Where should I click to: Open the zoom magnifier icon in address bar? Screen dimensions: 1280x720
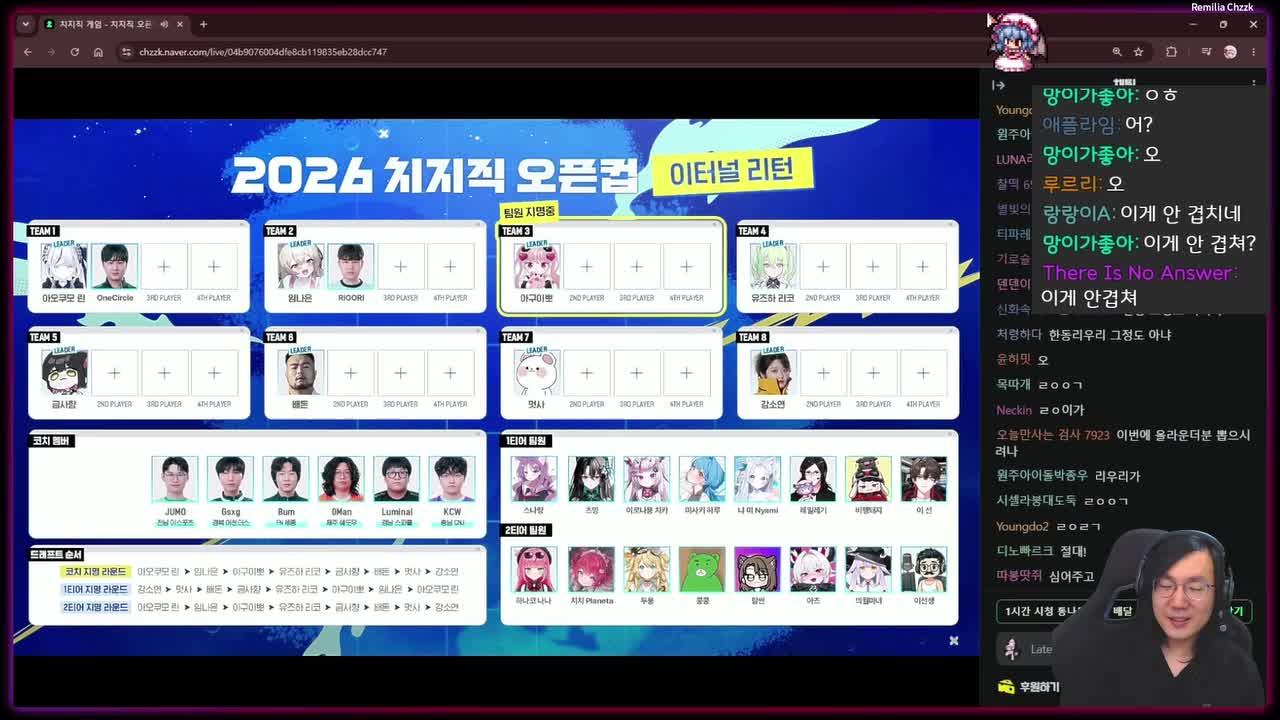(1117, 52)
